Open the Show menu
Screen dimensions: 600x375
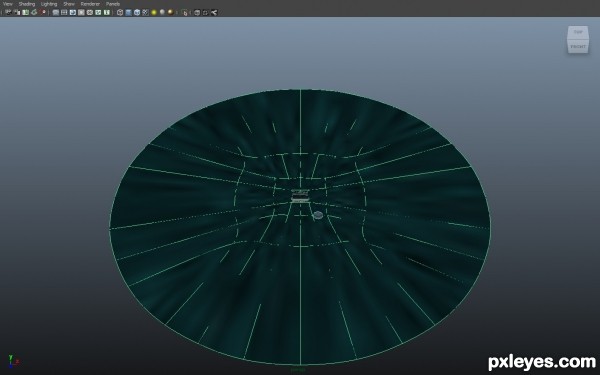point(69,4)
